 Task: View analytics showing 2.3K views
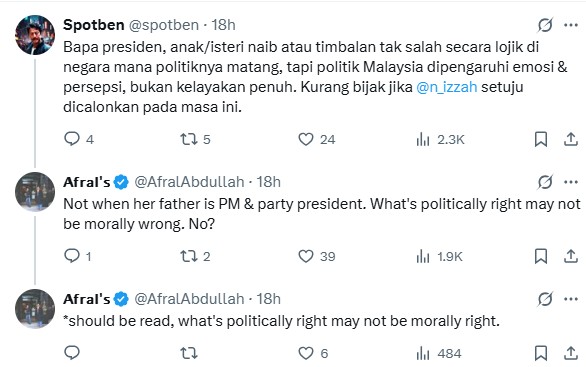pyautogui.click(x=423, y=139)
